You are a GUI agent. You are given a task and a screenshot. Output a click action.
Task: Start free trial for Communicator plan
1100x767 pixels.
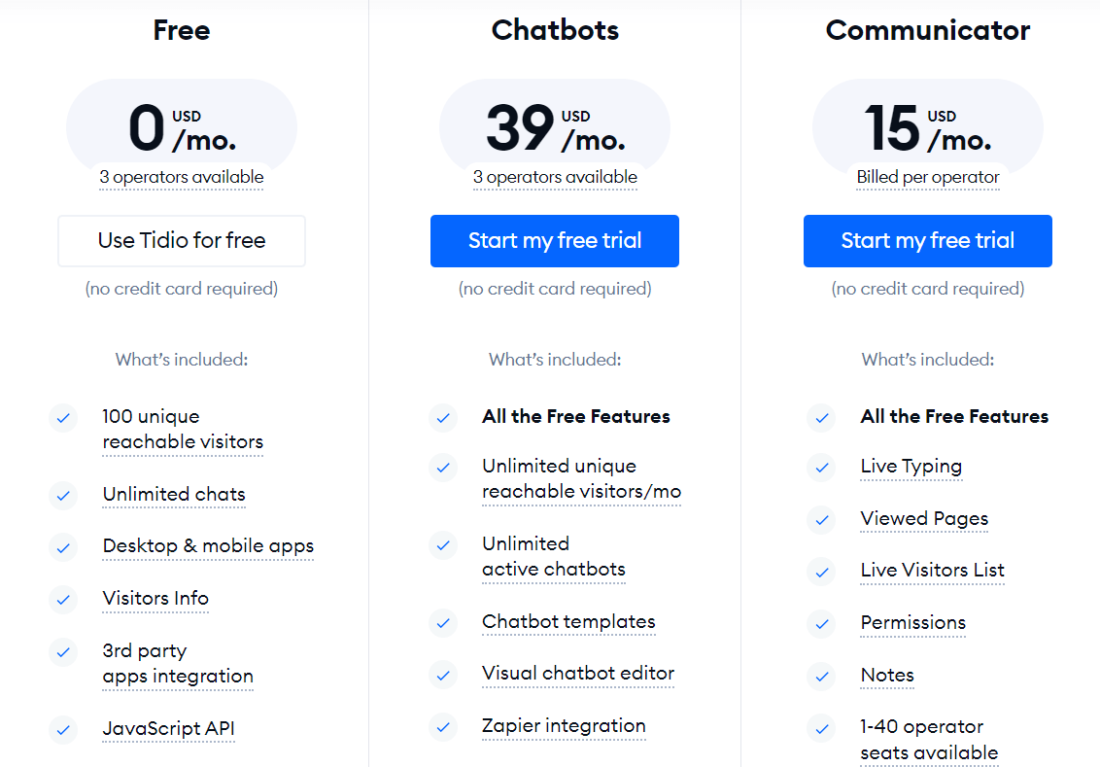(927, 241)
